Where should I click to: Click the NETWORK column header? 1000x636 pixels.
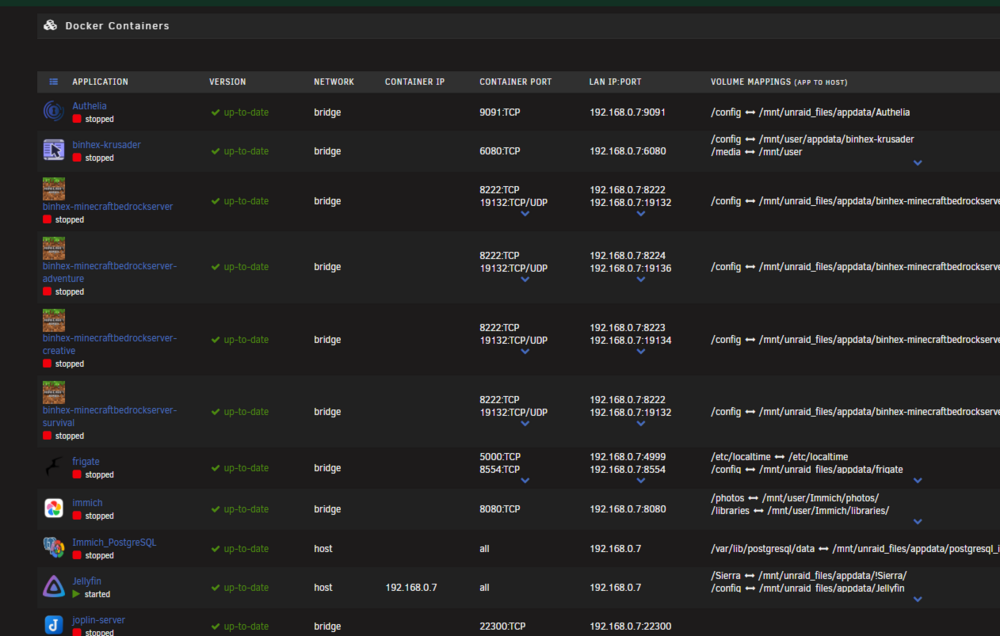tap(334, 82)
